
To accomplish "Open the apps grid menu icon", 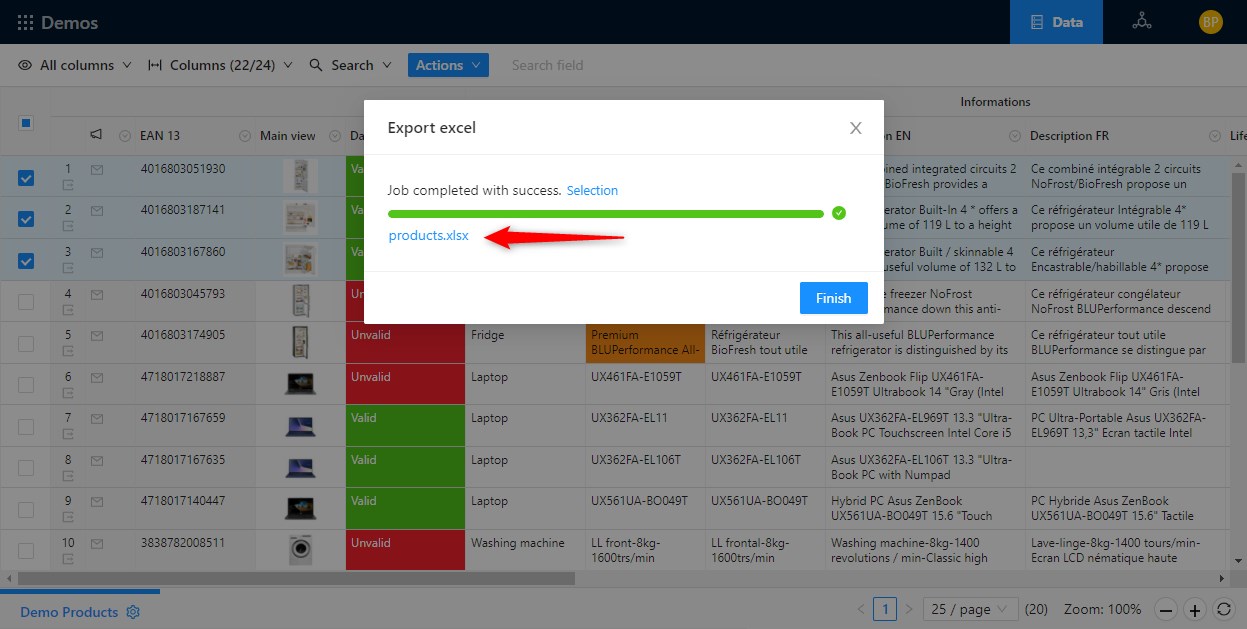I will tap(25, 22).
